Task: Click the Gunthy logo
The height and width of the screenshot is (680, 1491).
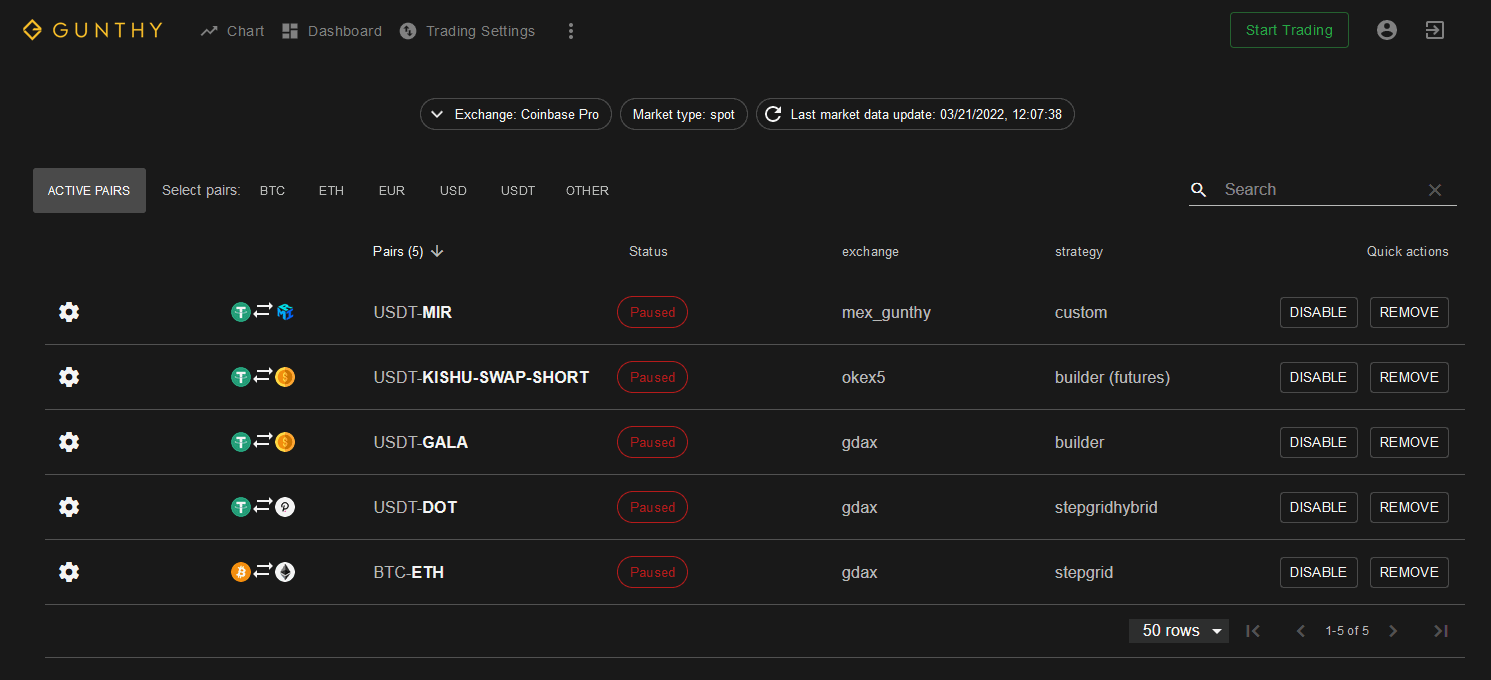Action: tap(93, 30)
